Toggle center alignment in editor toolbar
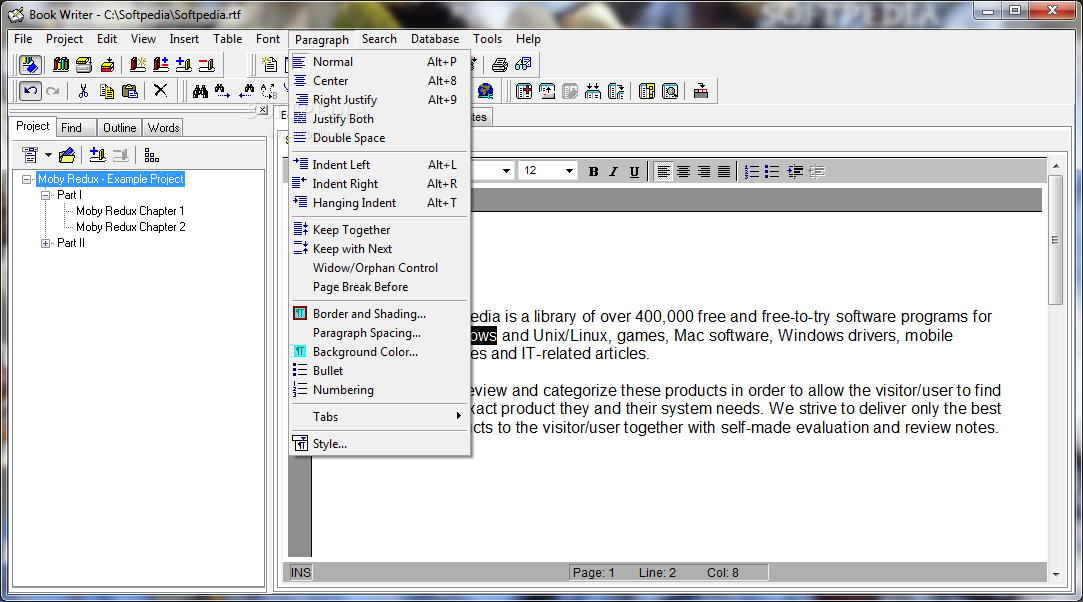Viewport: 1083px width, 602px height. [684, 171]
